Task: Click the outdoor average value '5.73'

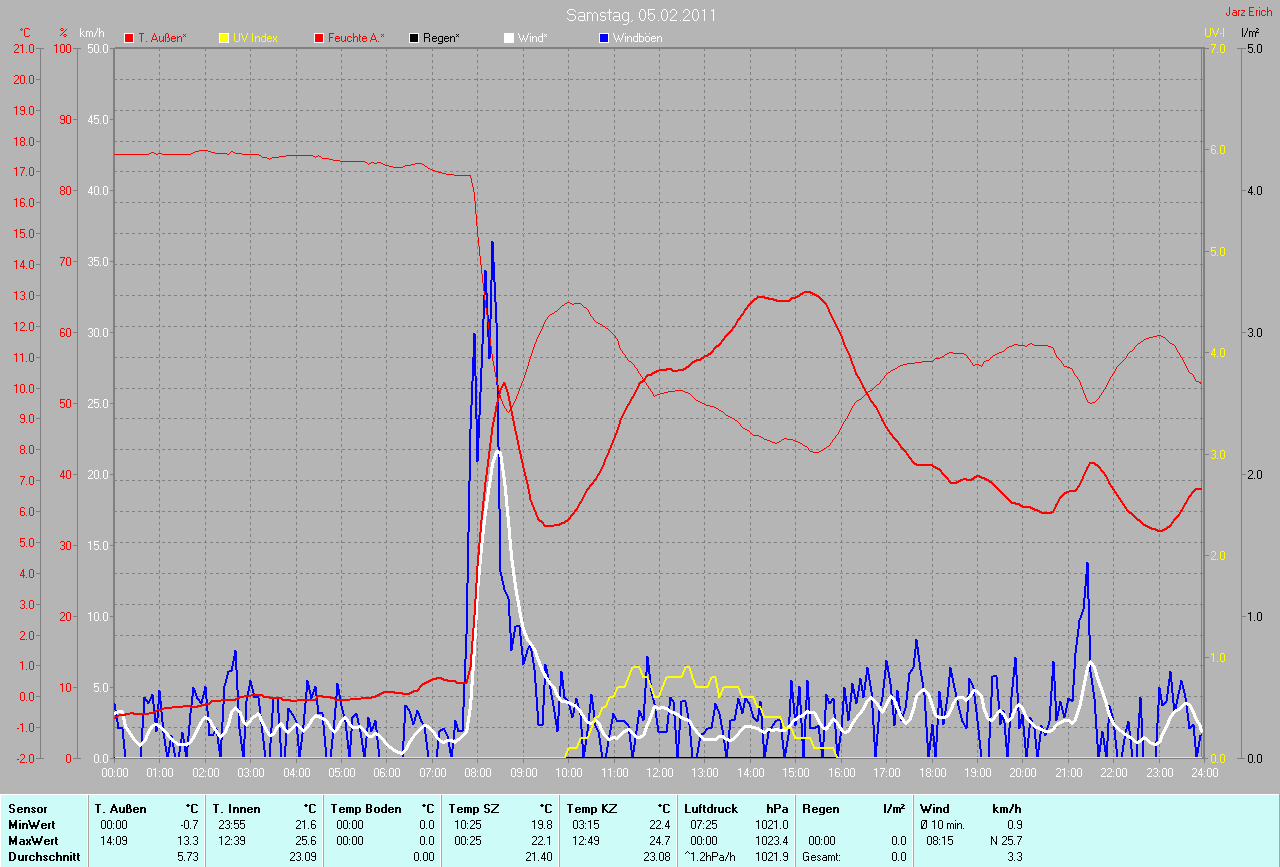Action: [x=189, y=857]
